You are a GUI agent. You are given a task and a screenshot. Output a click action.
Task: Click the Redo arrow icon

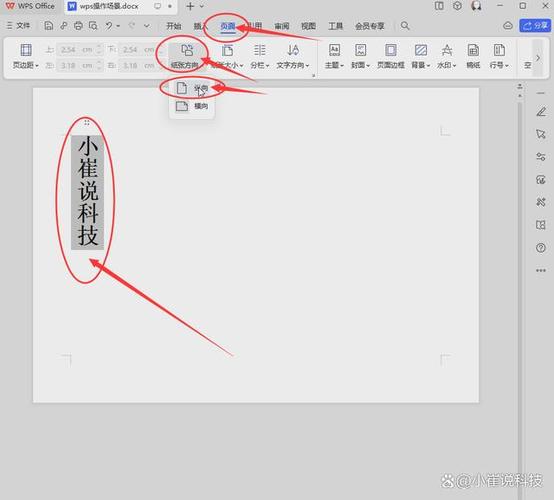(x=132, y=25)
